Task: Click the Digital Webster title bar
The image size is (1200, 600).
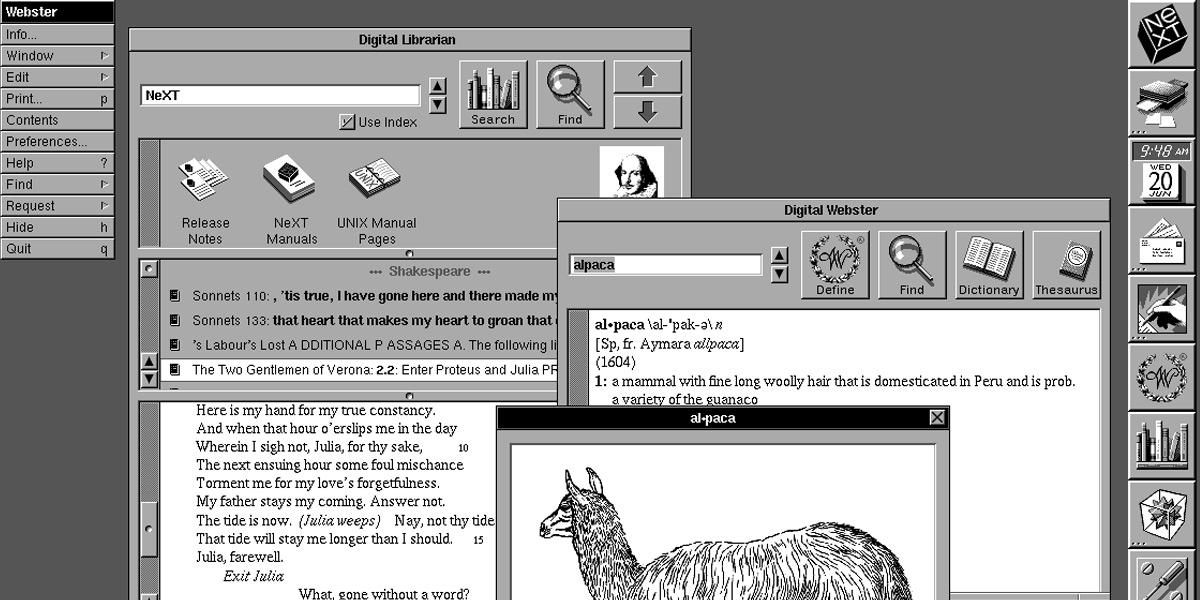Action: pos(833,210)
